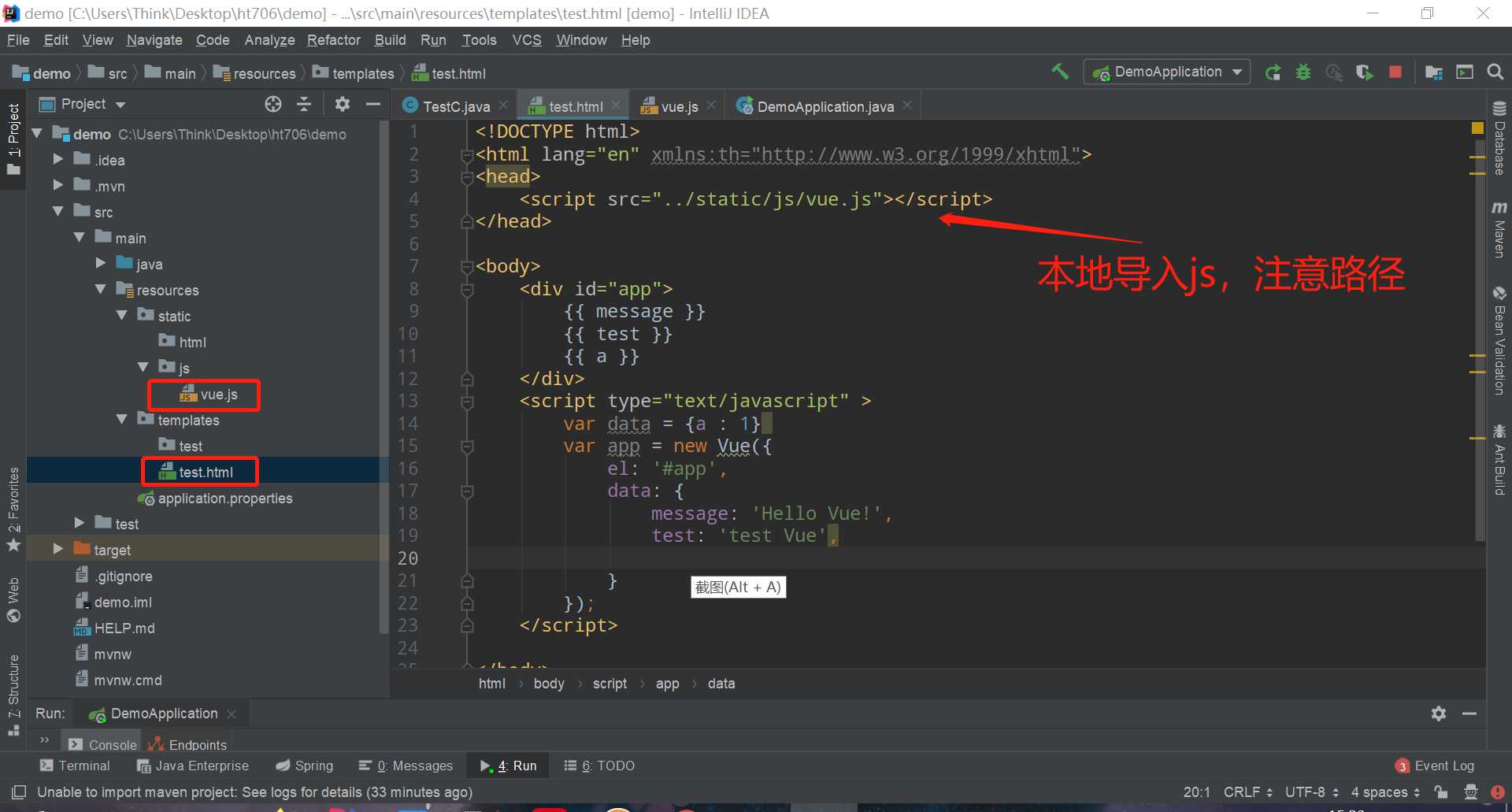Collapse the src folder

tap(57, 211)
